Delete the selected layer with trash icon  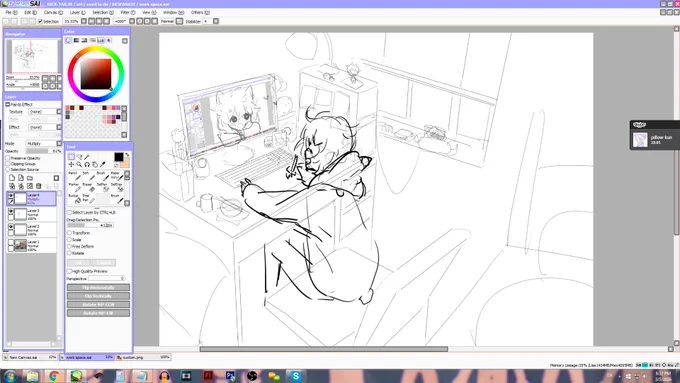[39, 186]
